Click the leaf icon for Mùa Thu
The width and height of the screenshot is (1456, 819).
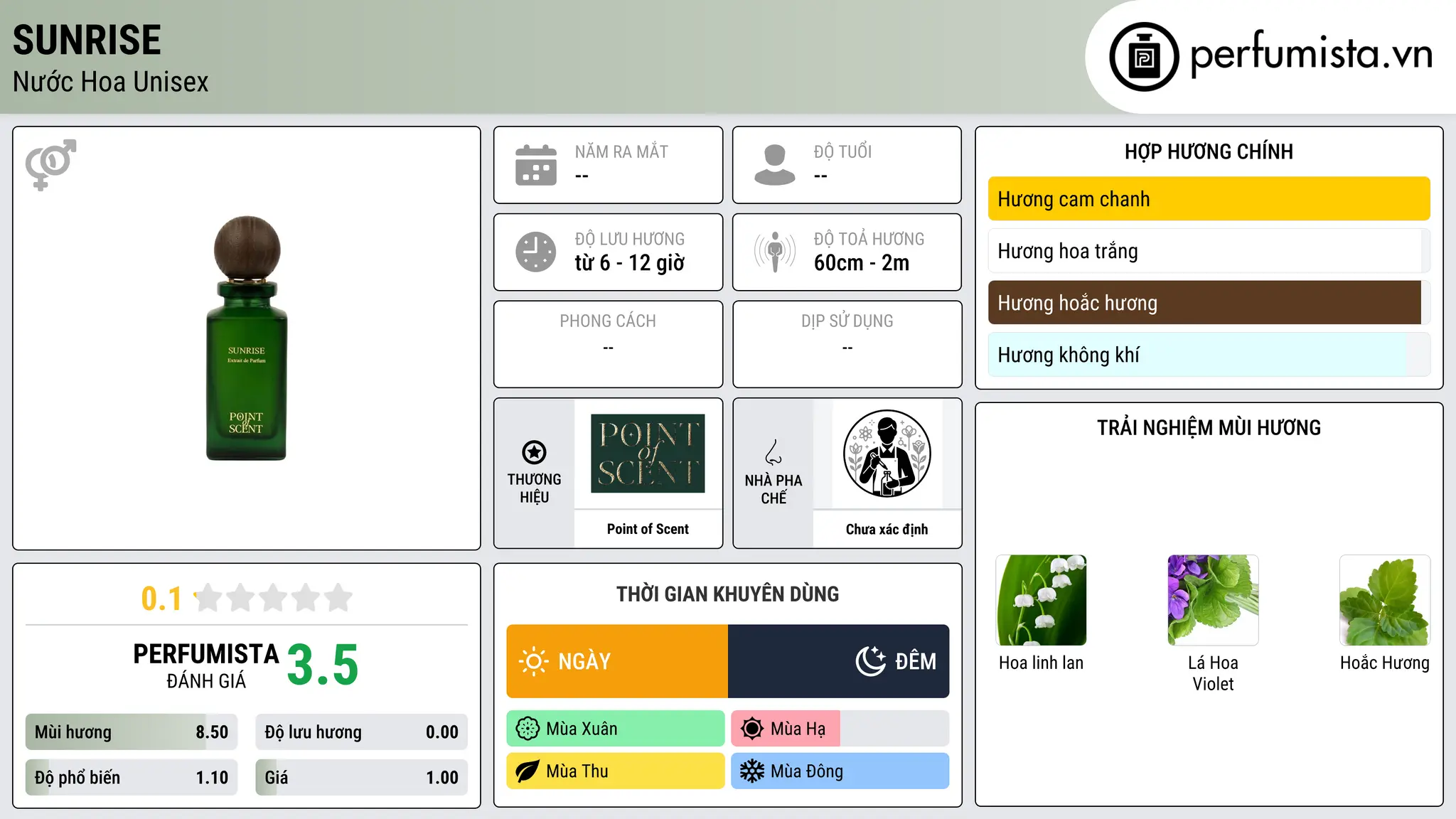tap(528, 771)
